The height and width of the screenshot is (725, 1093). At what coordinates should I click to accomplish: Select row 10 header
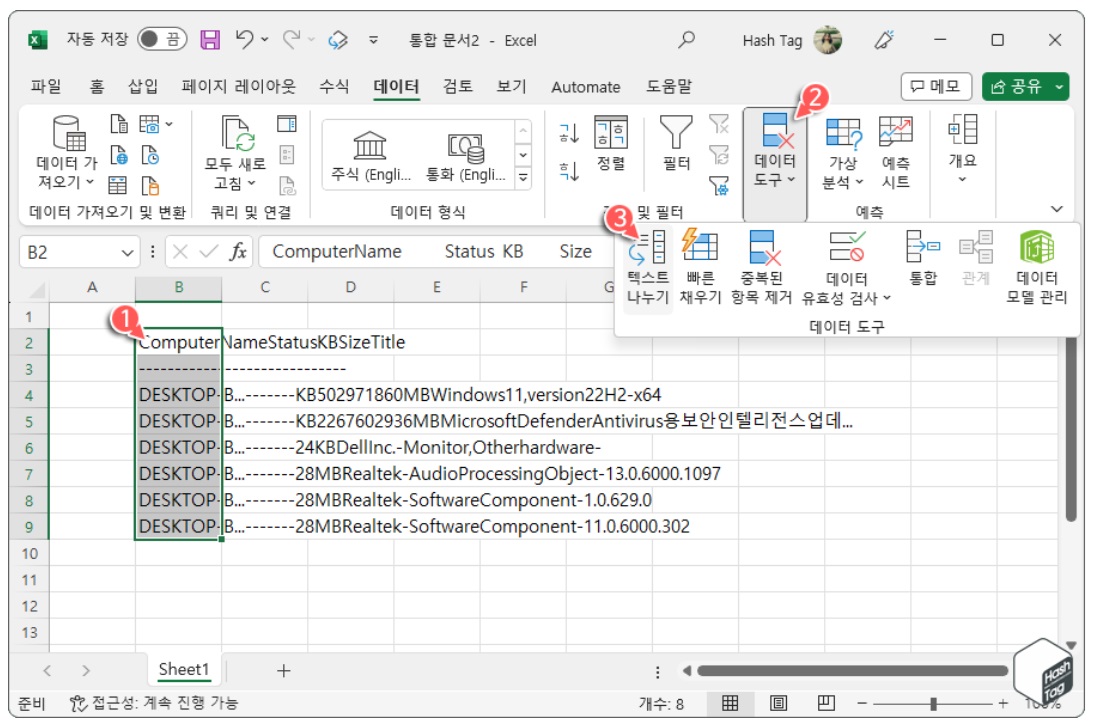(x=29, y=554)
